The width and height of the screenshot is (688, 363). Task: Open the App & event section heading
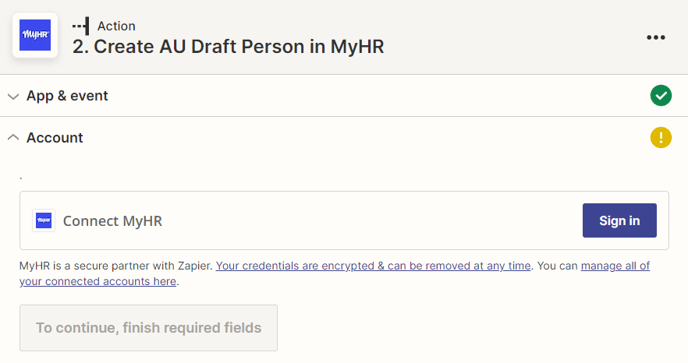[x=67, y=96]
